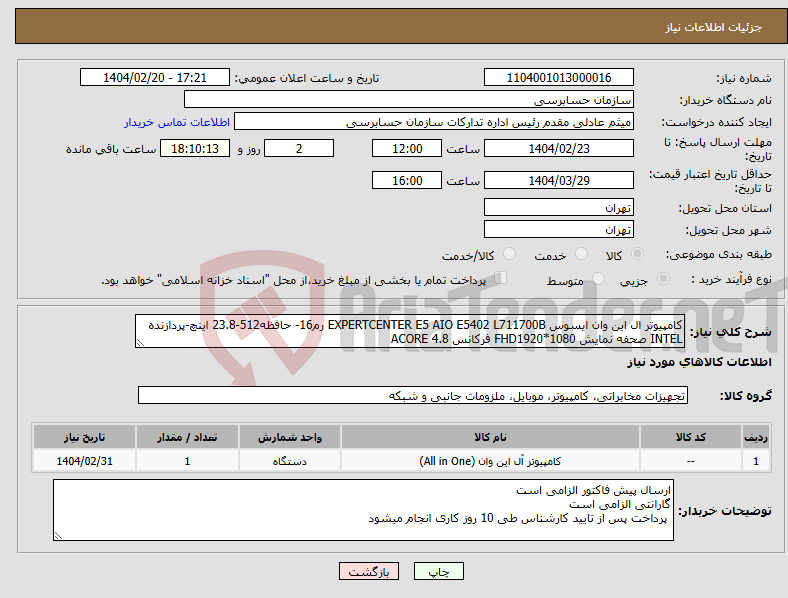Click the کد کالا column header
Viewport: 788px width, 598px height.
point(691,437)
